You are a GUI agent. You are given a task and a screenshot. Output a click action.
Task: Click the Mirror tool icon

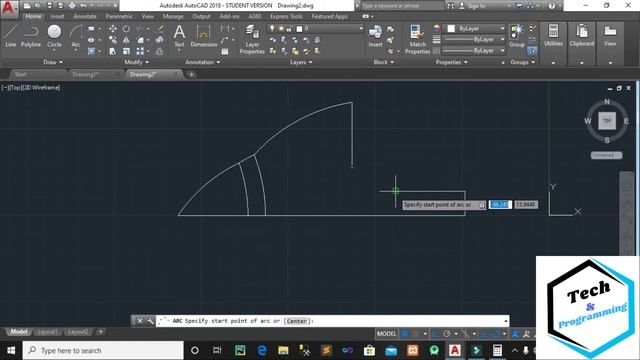(x=126, y=40)
